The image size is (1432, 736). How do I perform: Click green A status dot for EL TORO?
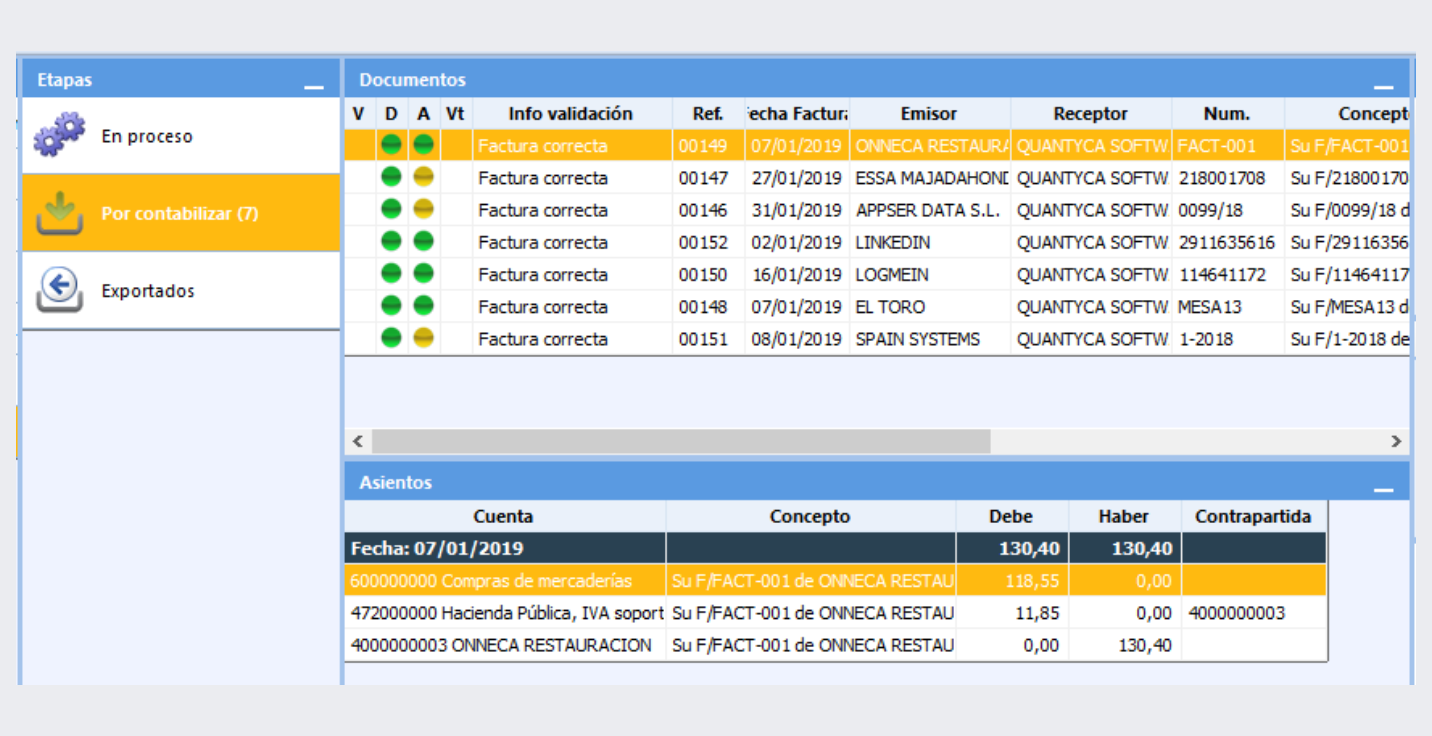coord(424,307)
